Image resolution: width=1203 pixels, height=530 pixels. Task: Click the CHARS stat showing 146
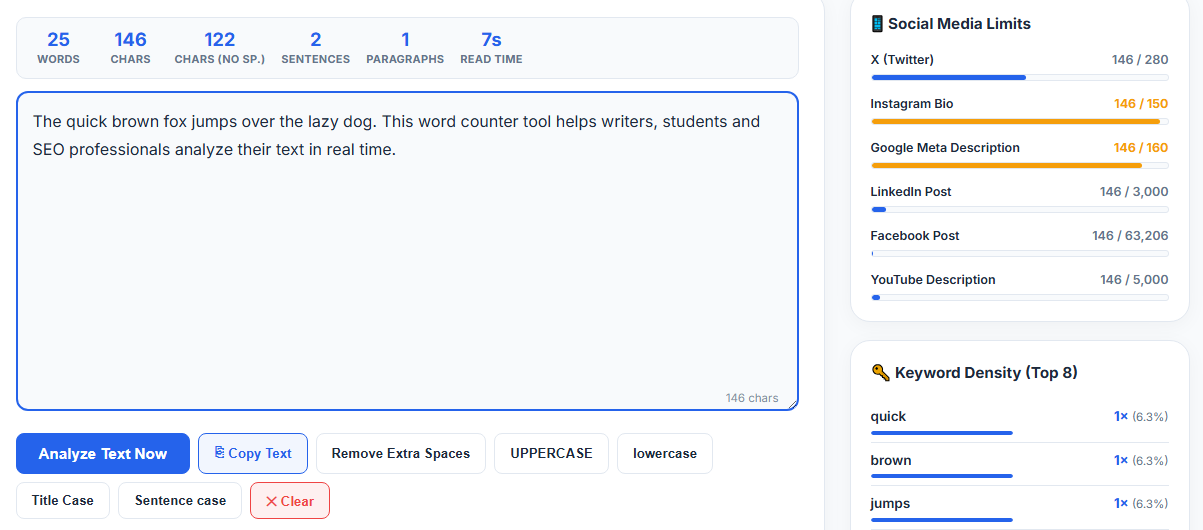coord(130,47)
